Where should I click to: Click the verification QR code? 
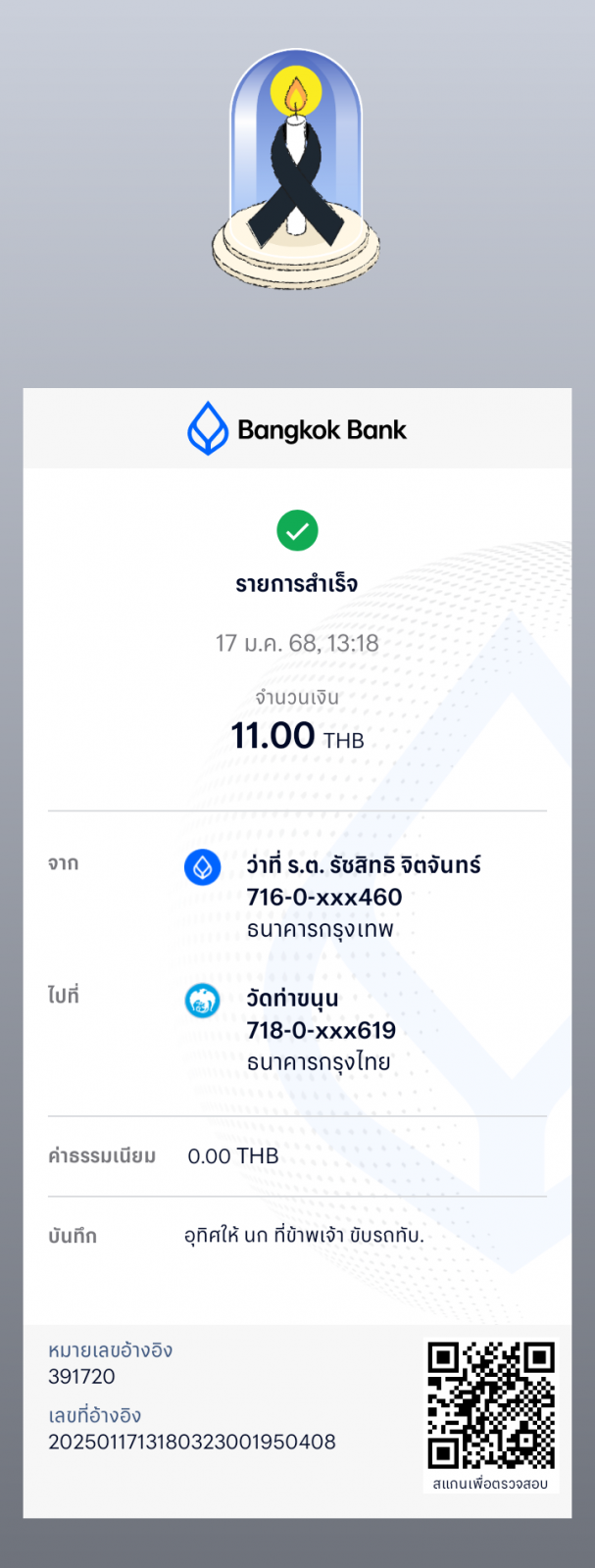[491, 1405]
